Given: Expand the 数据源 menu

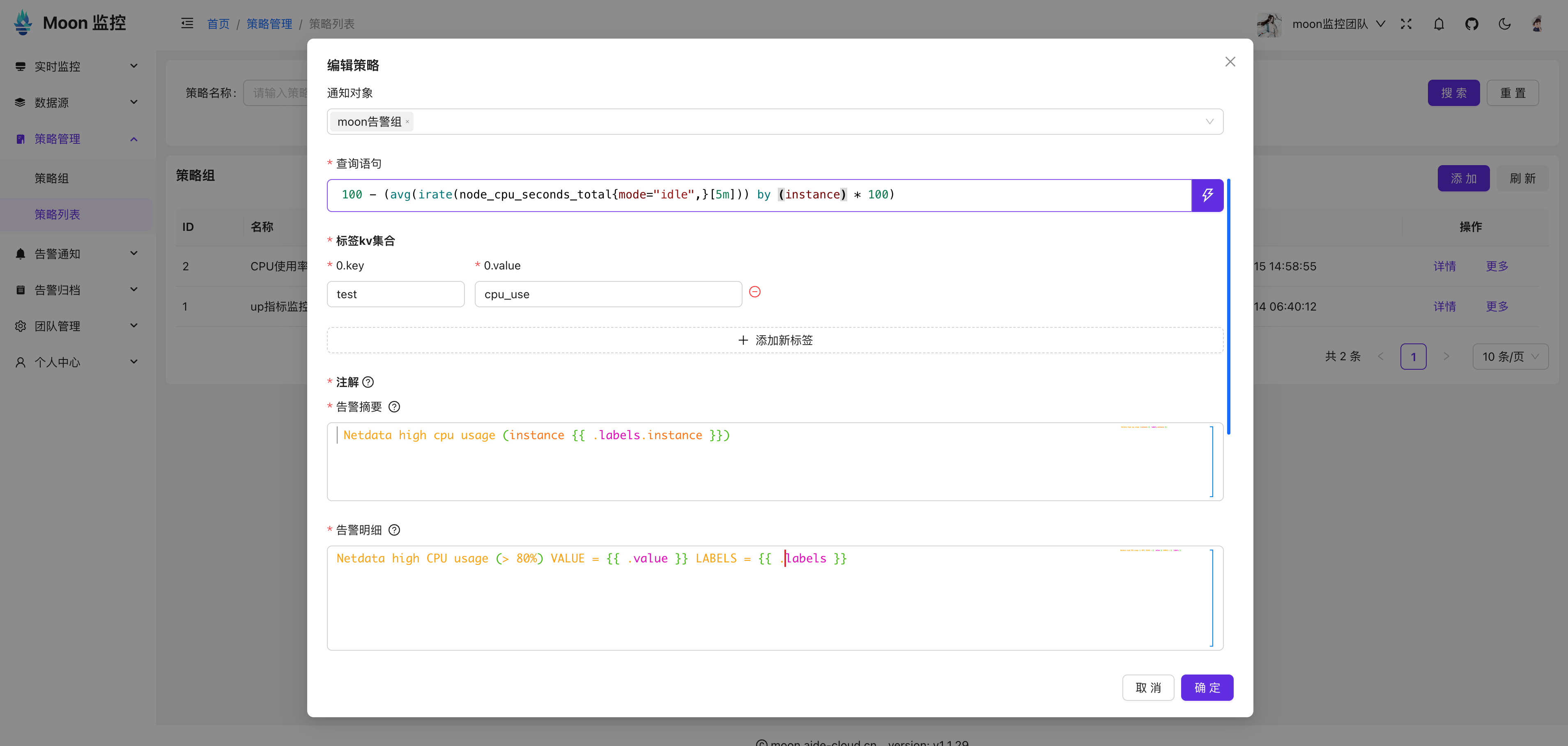Looking at the screenshot, I should coord(134,102).
